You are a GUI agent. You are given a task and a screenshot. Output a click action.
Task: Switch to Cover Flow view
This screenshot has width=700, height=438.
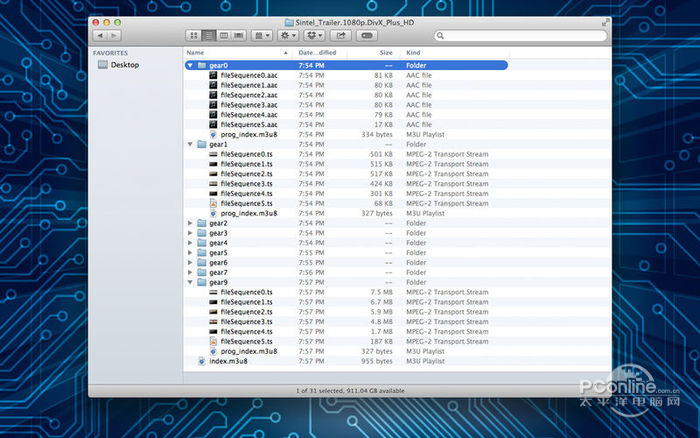[x=238, y=35]
